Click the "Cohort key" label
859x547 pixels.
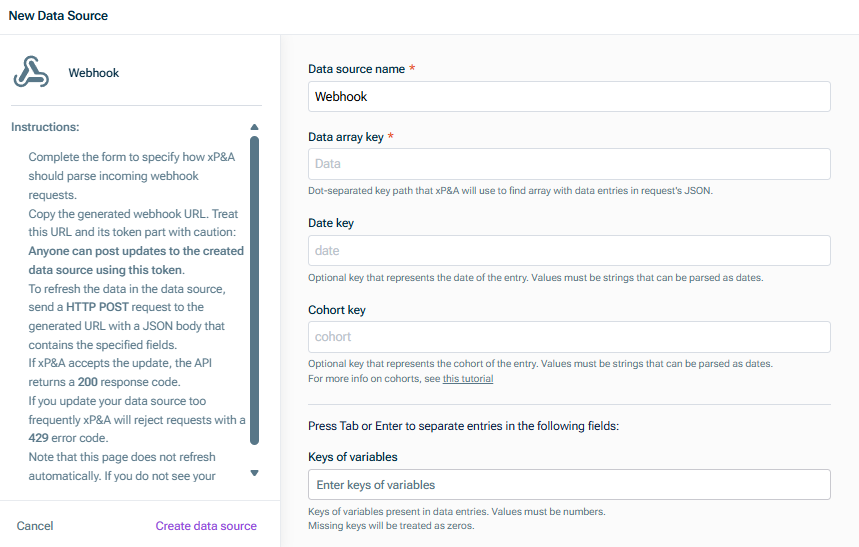tap(337, 310)
